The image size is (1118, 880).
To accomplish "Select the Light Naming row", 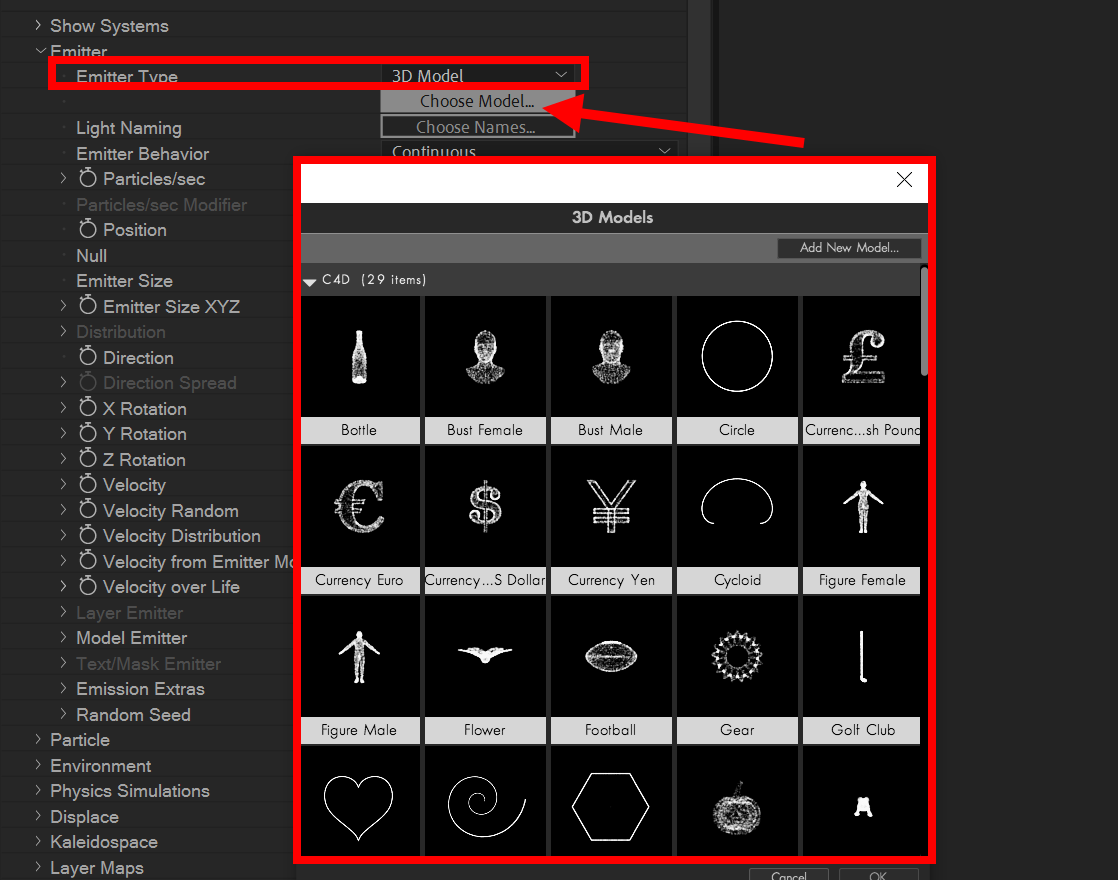I will (x=129, y=128).
